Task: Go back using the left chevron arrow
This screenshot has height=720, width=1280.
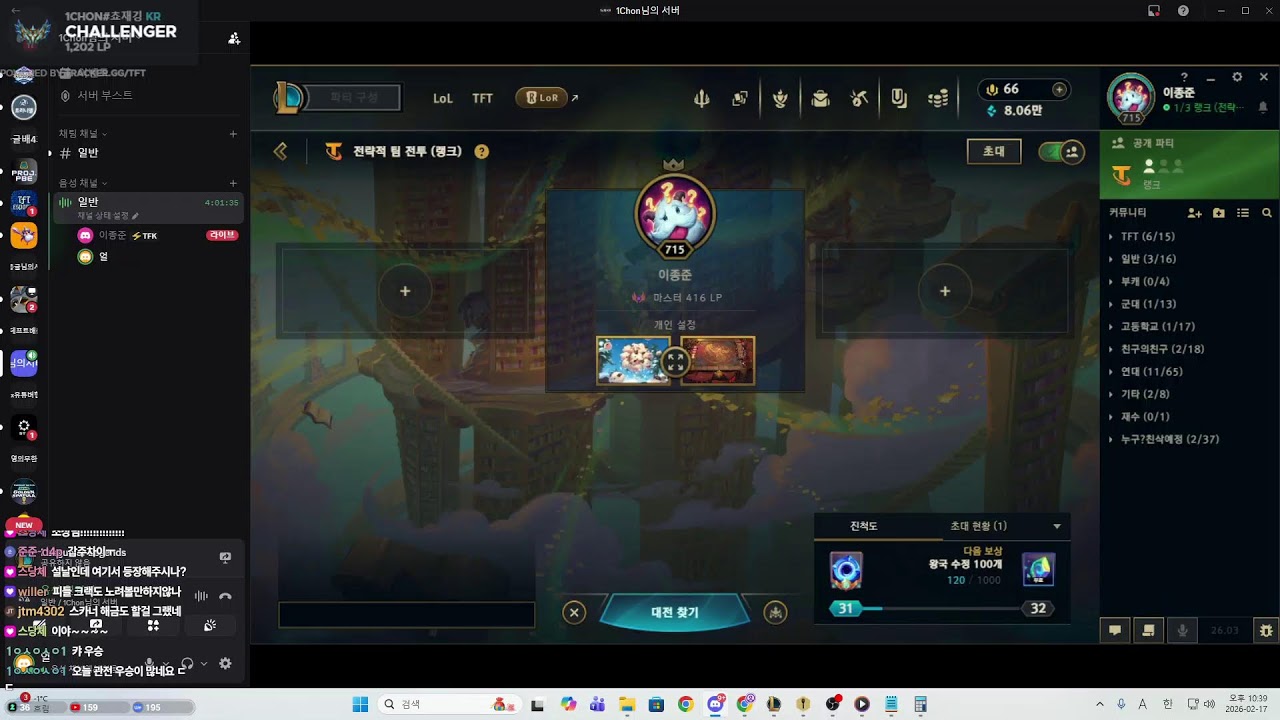Action: [280, 151]
